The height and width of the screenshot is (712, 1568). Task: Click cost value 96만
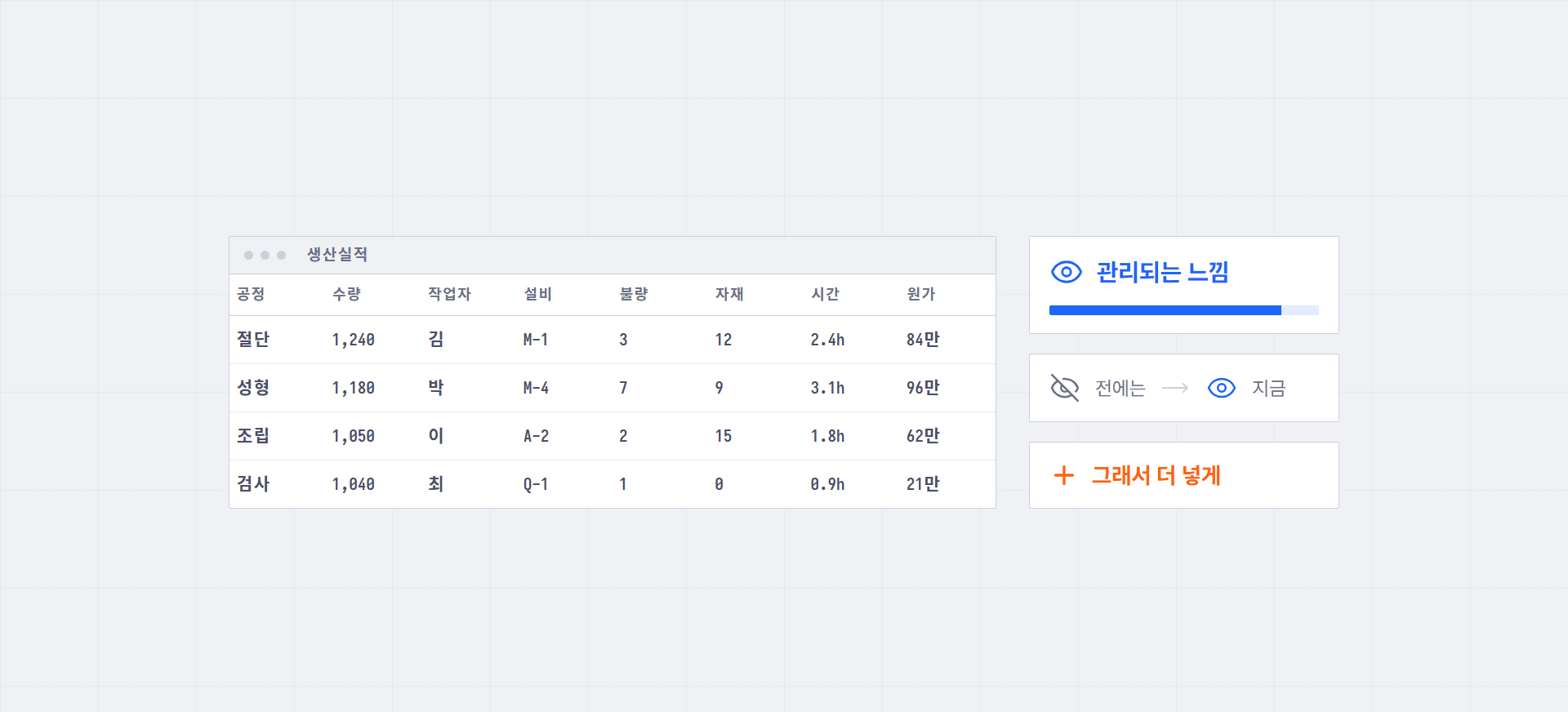coord(923,388)
